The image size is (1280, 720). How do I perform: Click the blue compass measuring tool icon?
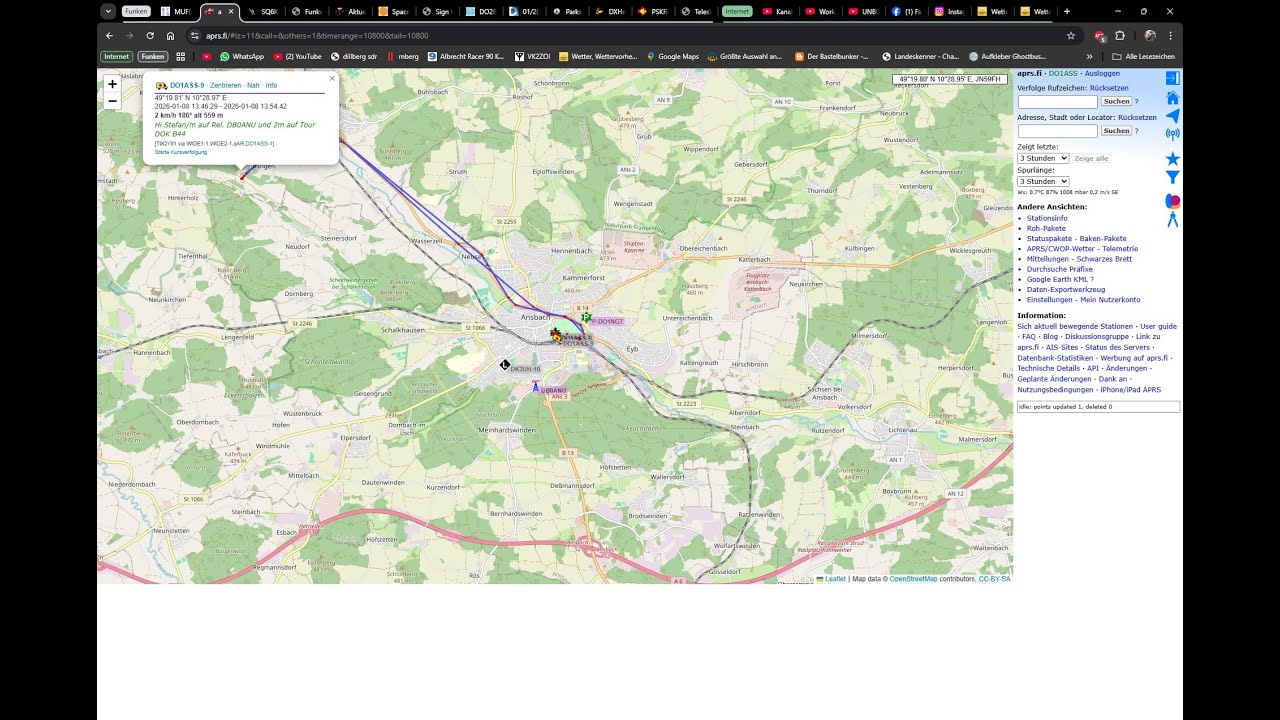click(x=1173, y=220)
